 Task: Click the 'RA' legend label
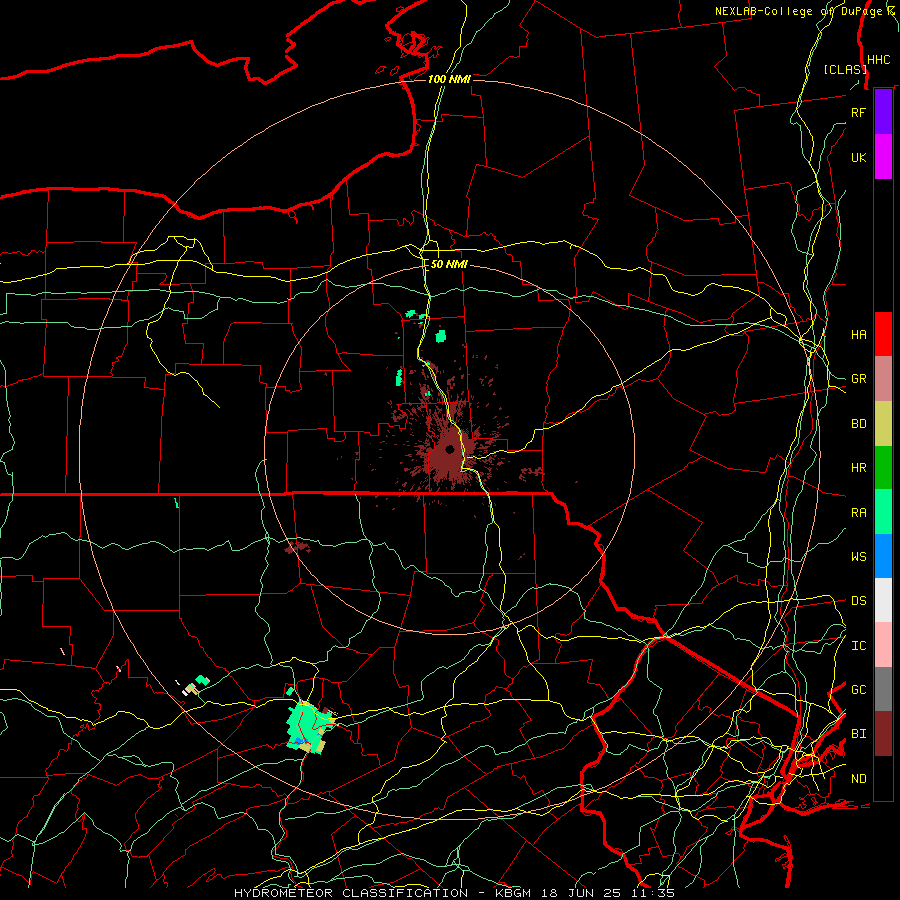click(x=858, y=513)
